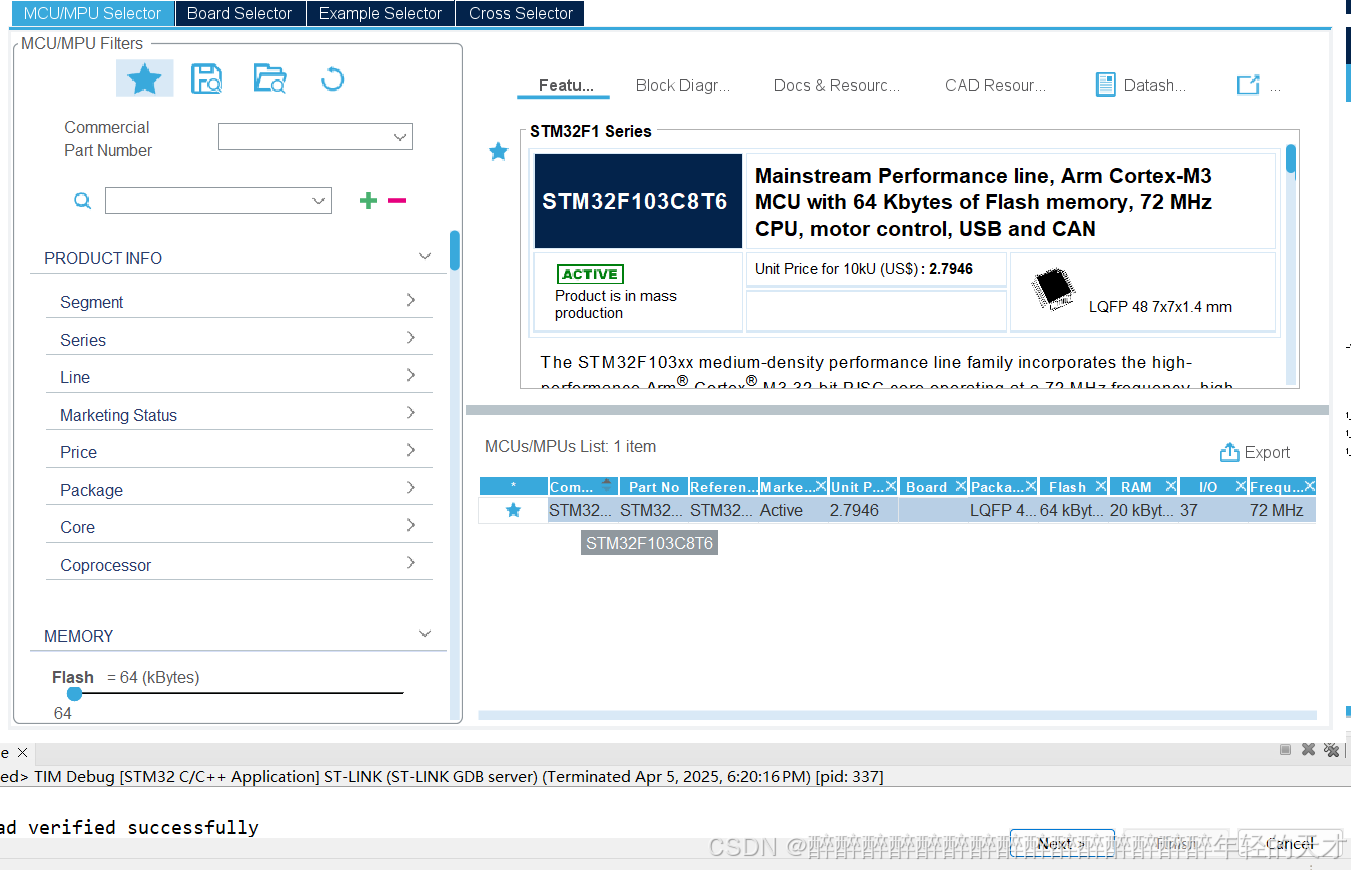Sort by Part No column header

click(x=654, y=486)
